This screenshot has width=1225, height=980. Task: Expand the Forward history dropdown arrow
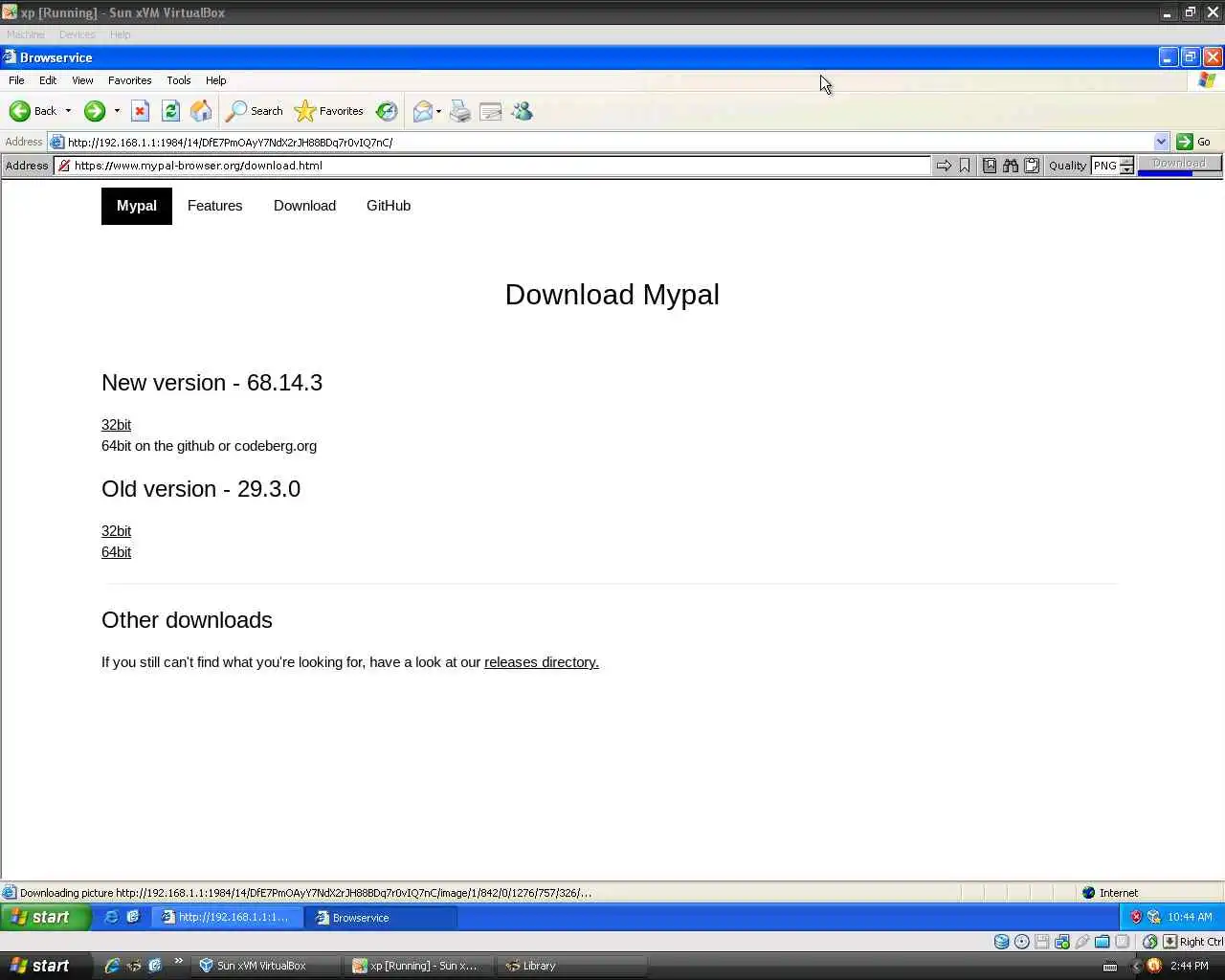tap(117, 111)
